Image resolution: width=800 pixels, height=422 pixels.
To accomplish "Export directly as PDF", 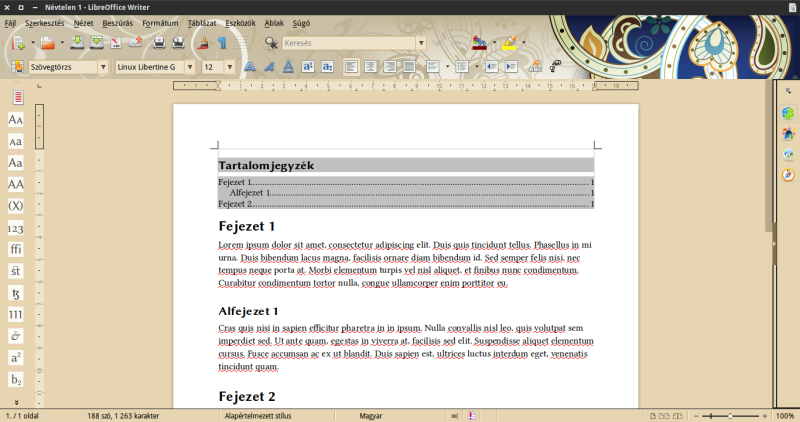I will tap(116, 43).
